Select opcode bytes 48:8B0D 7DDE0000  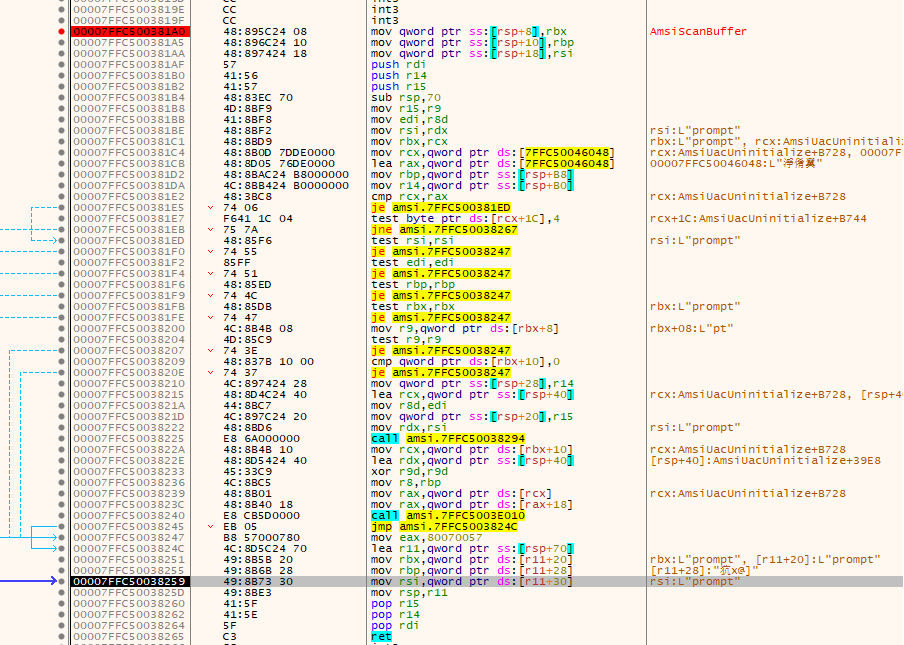pyautogui.click(x=279, y=153)
